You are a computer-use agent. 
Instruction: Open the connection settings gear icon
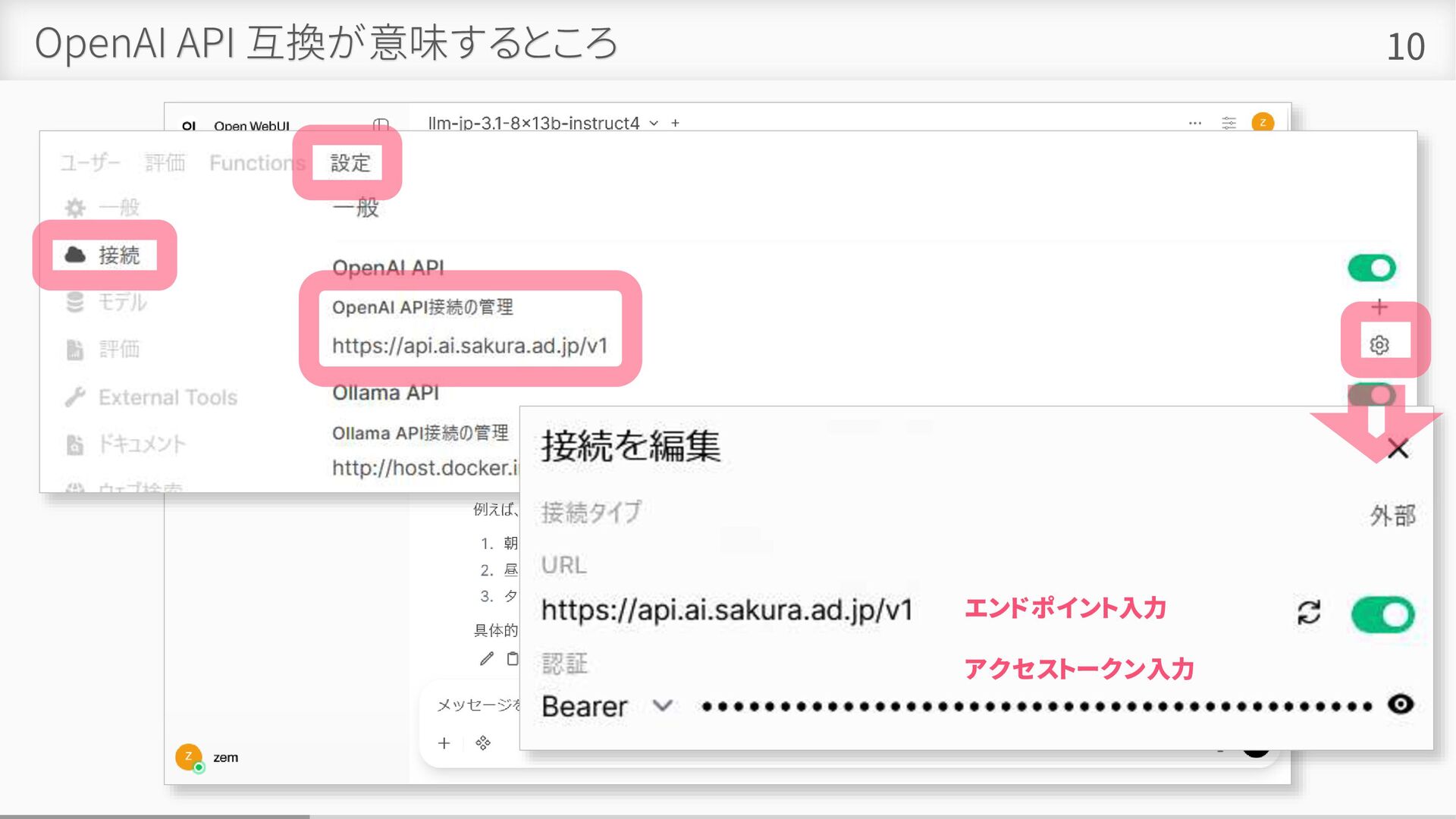pos(1379,345)
